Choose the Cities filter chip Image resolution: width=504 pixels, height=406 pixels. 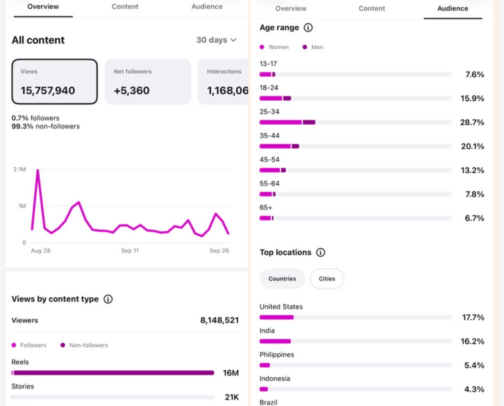[x=327, y=279]
